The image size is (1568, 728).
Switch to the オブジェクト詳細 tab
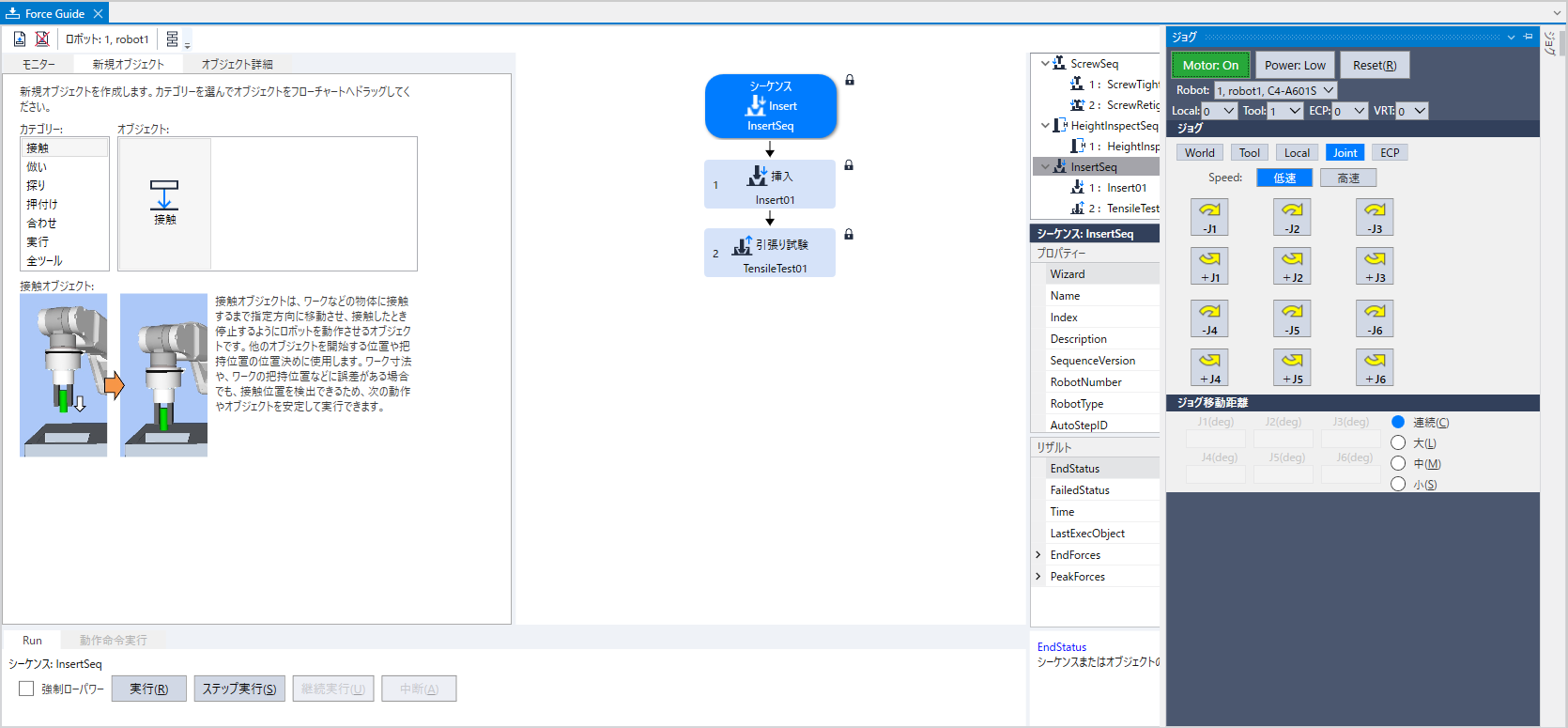[237, 64]
